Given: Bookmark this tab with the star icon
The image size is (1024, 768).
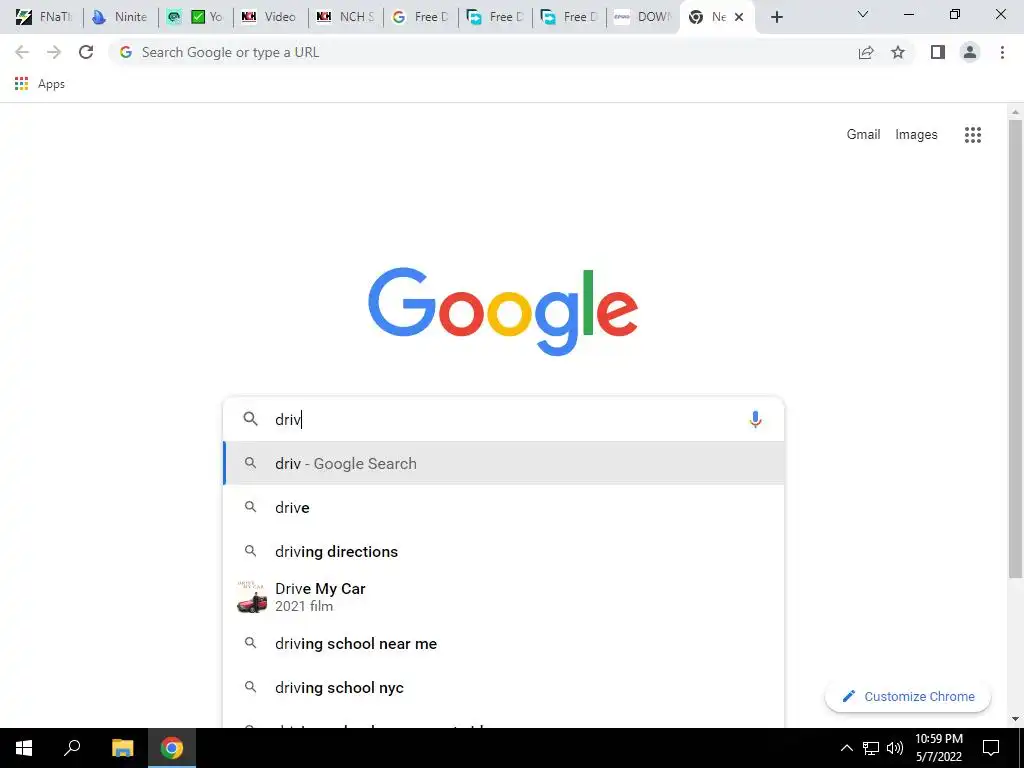Looking at the screenshot, I should tap(898, 52).
